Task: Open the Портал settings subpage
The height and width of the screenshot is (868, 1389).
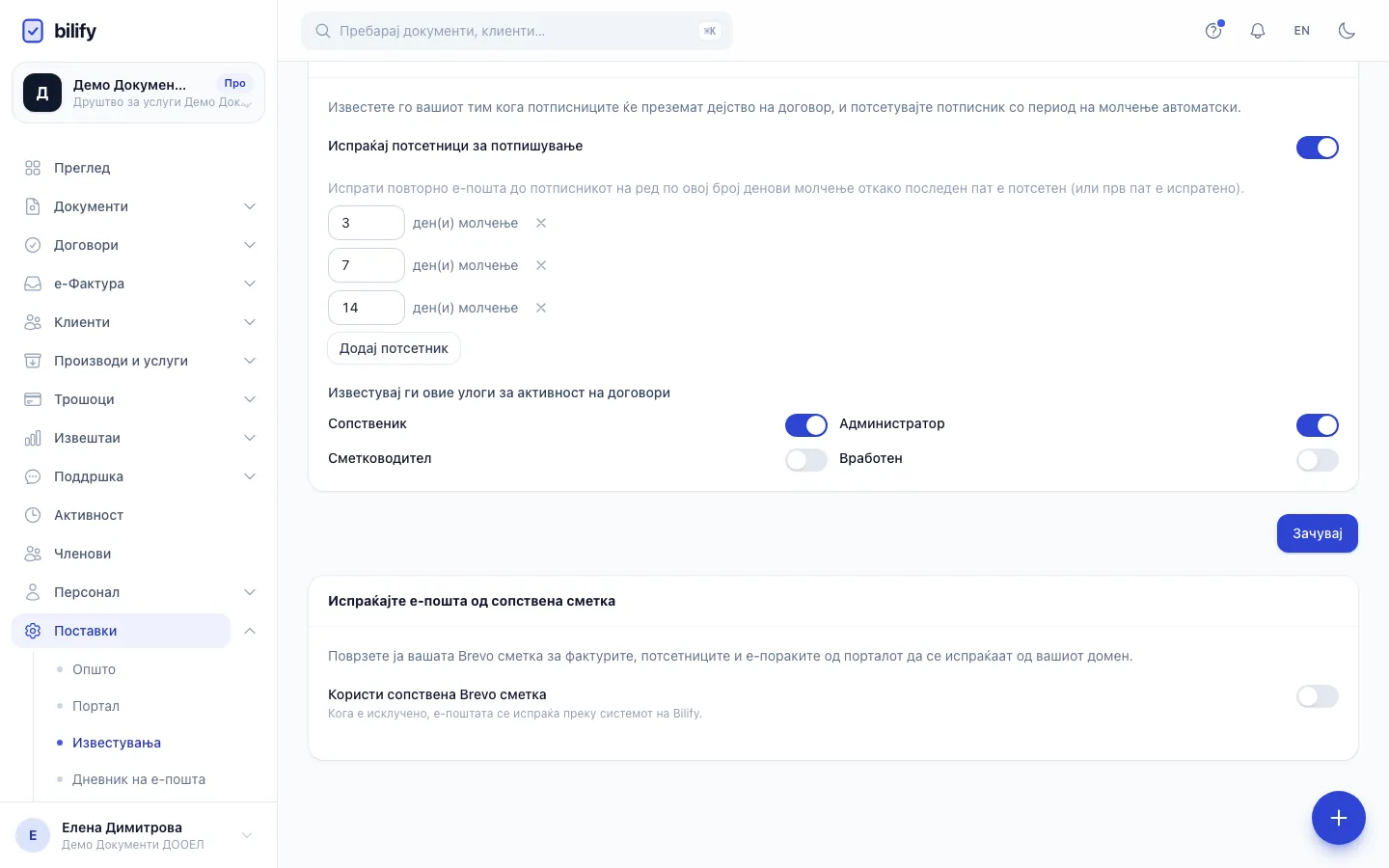Action: point(95,706)
